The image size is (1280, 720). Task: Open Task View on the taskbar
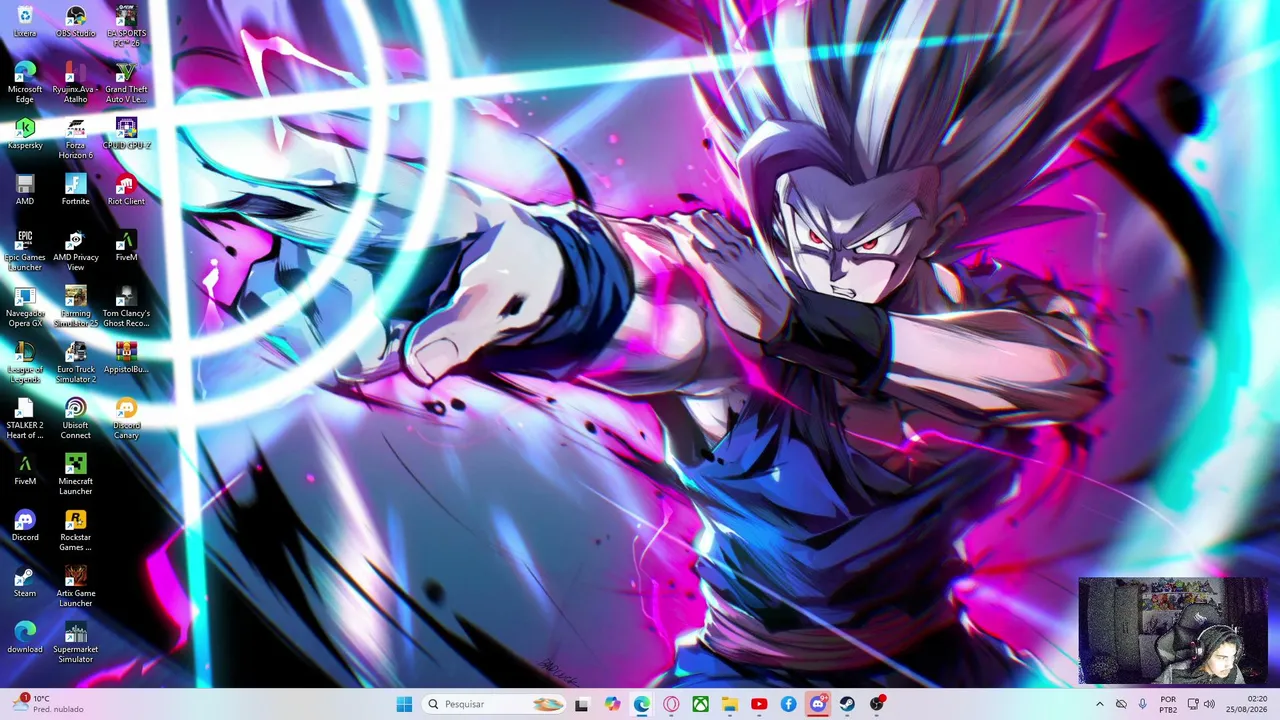582,704
